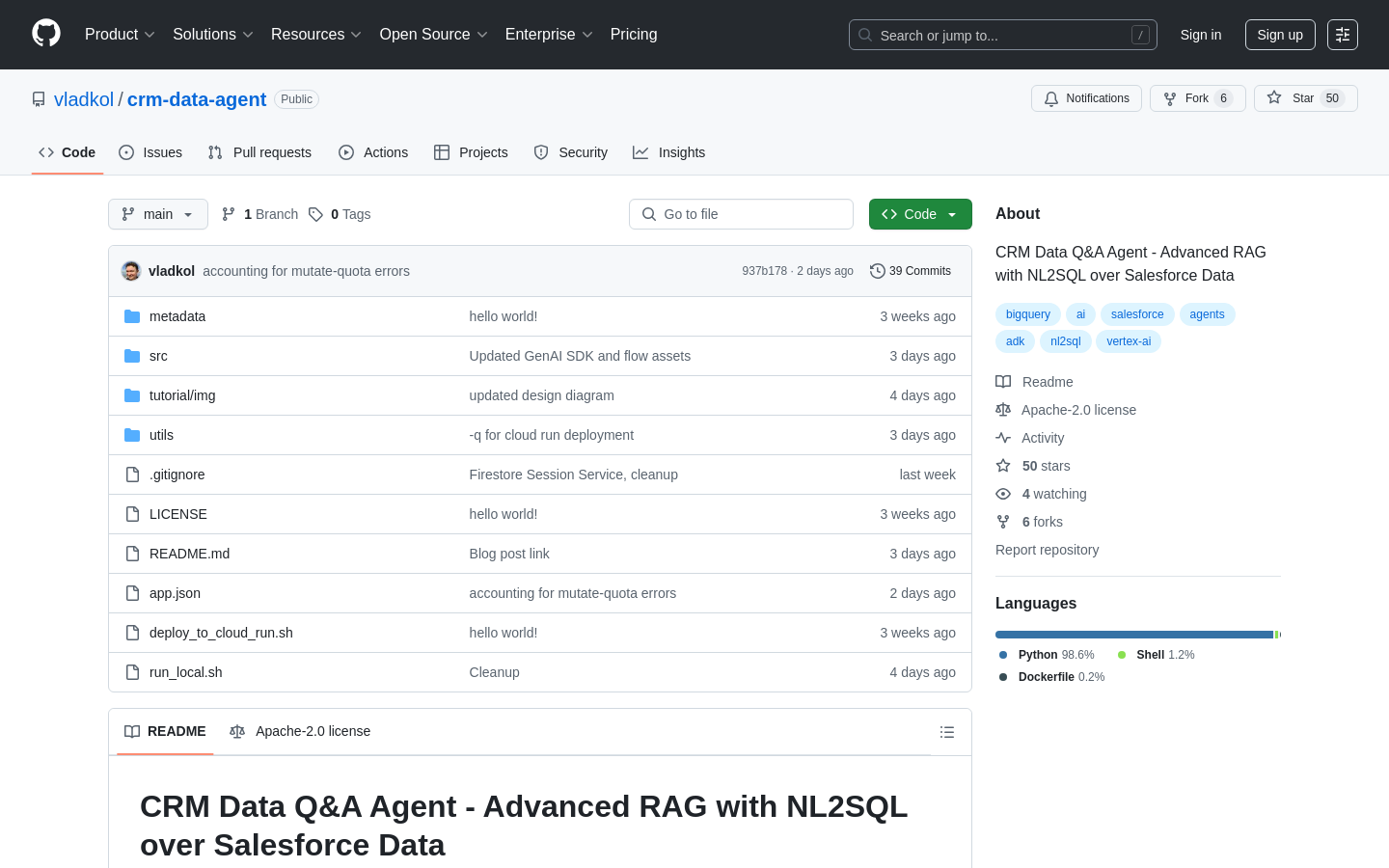Viewport: 1389px width, 868px height.
Task: Click the Python language color dot
Action: tap(1003, 655)
